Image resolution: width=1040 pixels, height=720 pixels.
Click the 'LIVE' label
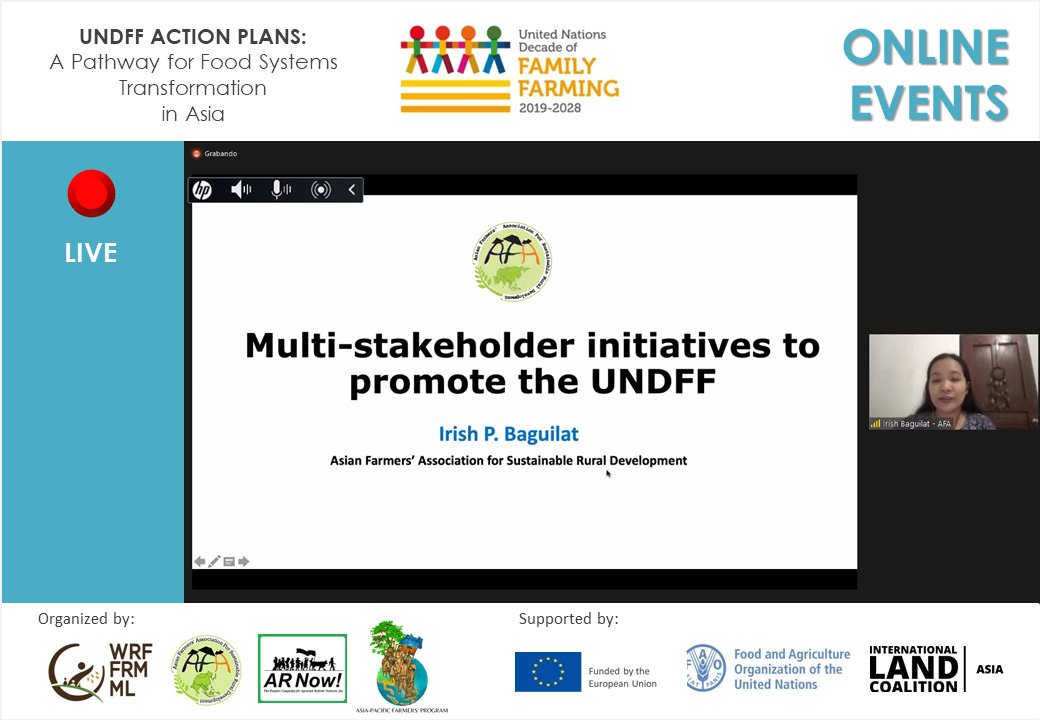(x=91, y=253)
